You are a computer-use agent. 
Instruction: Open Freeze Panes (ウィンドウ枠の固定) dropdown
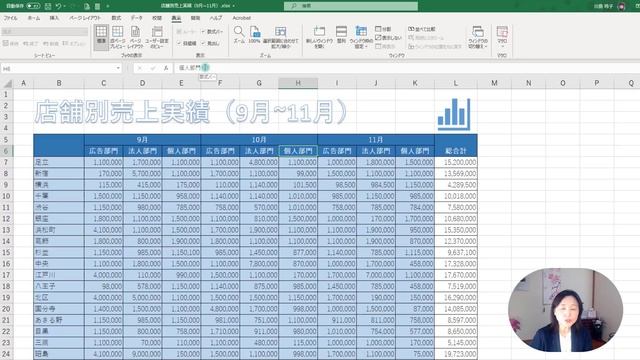361,37
